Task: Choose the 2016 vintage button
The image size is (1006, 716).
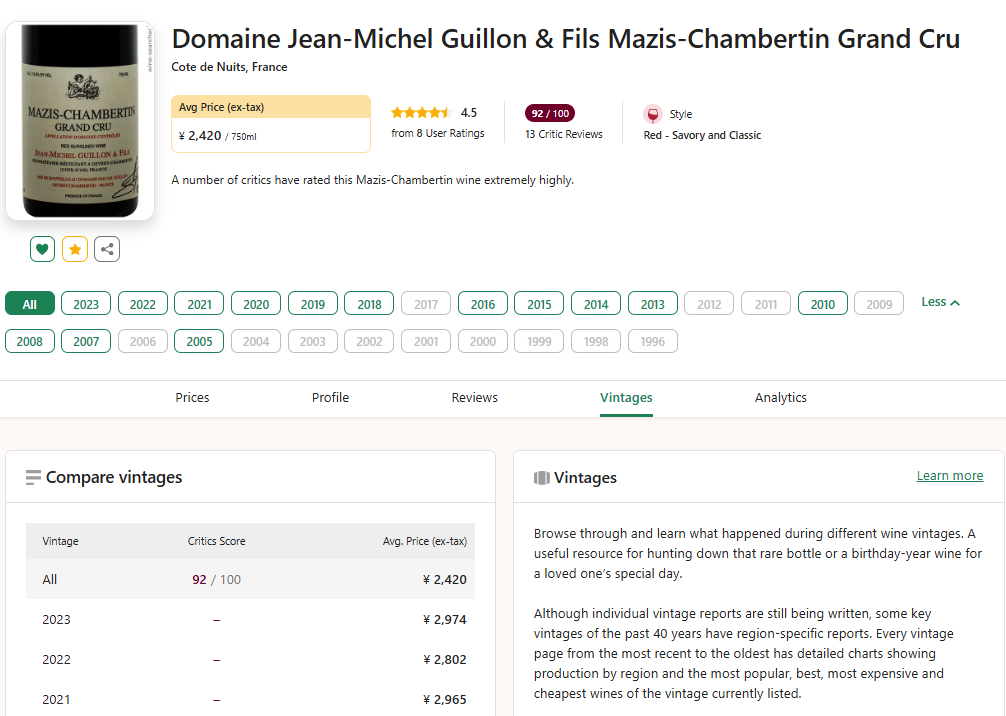Action: pos(483,304)
